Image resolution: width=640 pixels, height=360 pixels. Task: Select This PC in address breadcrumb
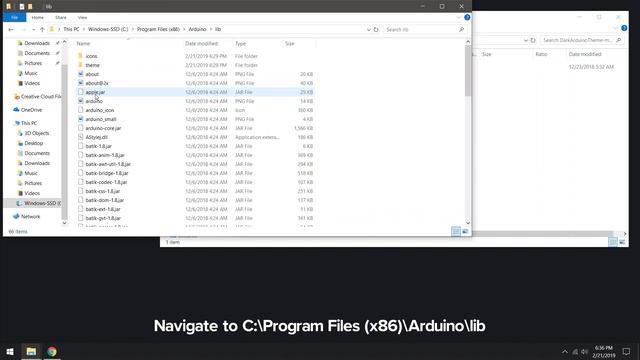click(71, 29)
